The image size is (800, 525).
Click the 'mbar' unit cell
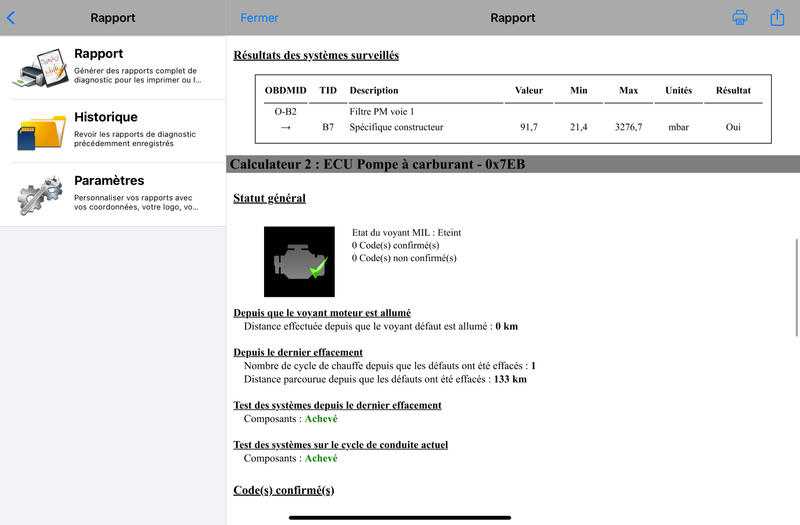[678, 127]
